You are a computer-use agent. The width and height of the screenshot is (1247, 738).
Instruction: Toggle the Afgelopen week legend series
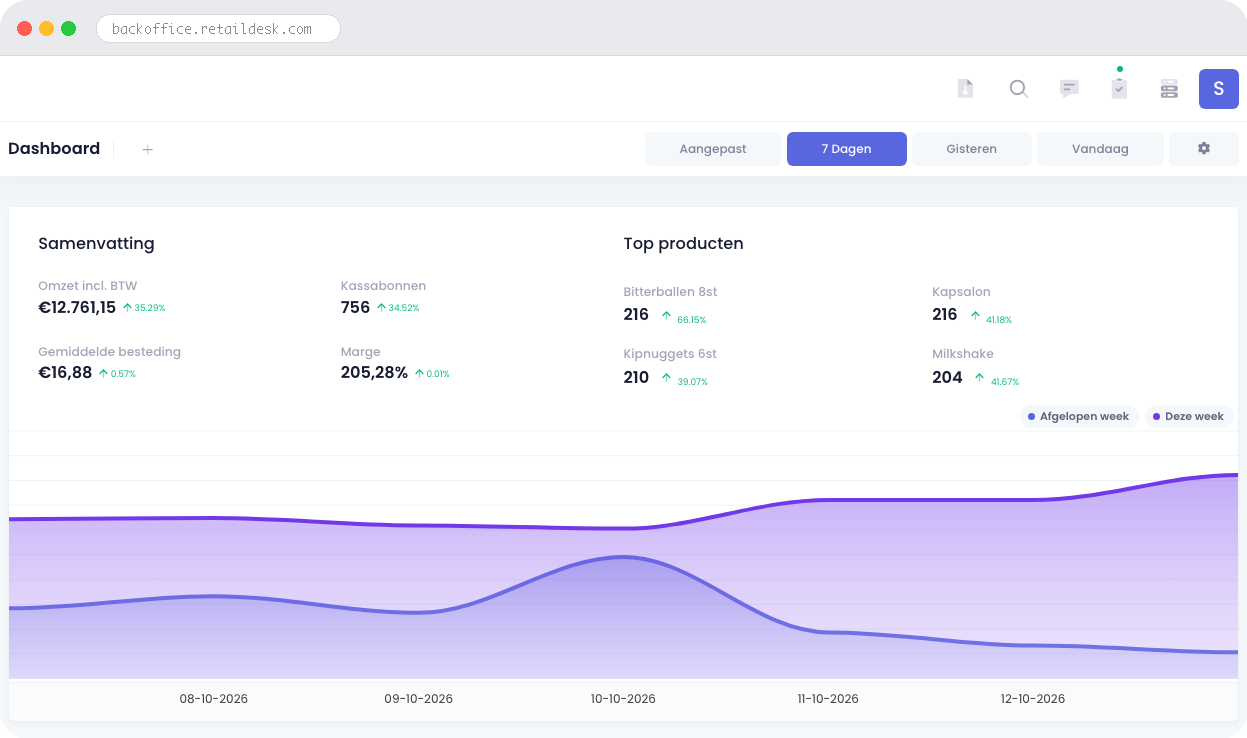[x=1079, y=416]
